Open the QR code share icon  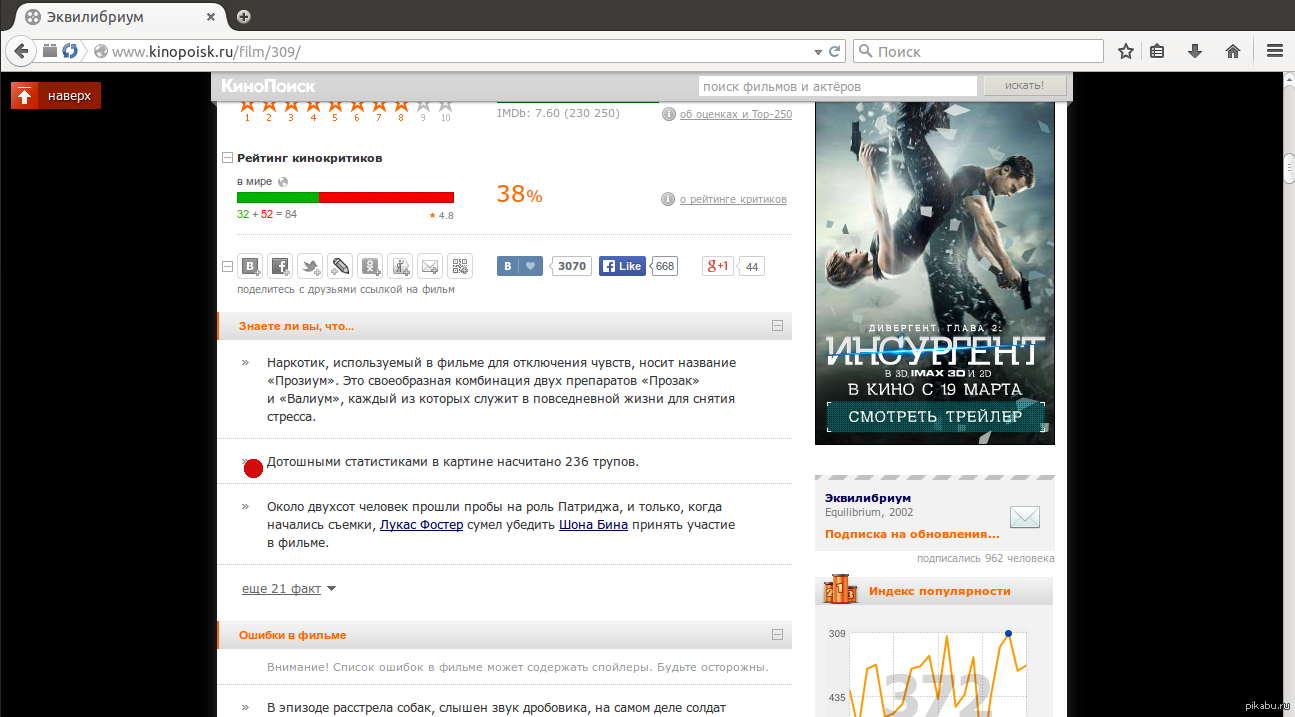coord(459,266)
